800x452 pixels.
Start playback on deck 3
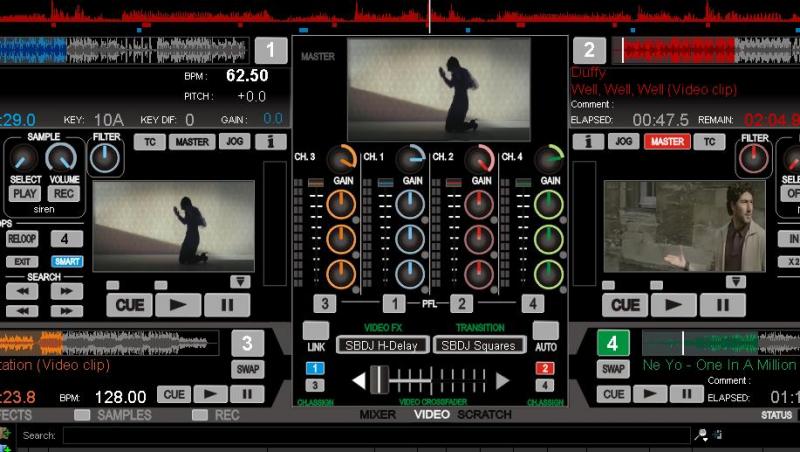(209, 394)
